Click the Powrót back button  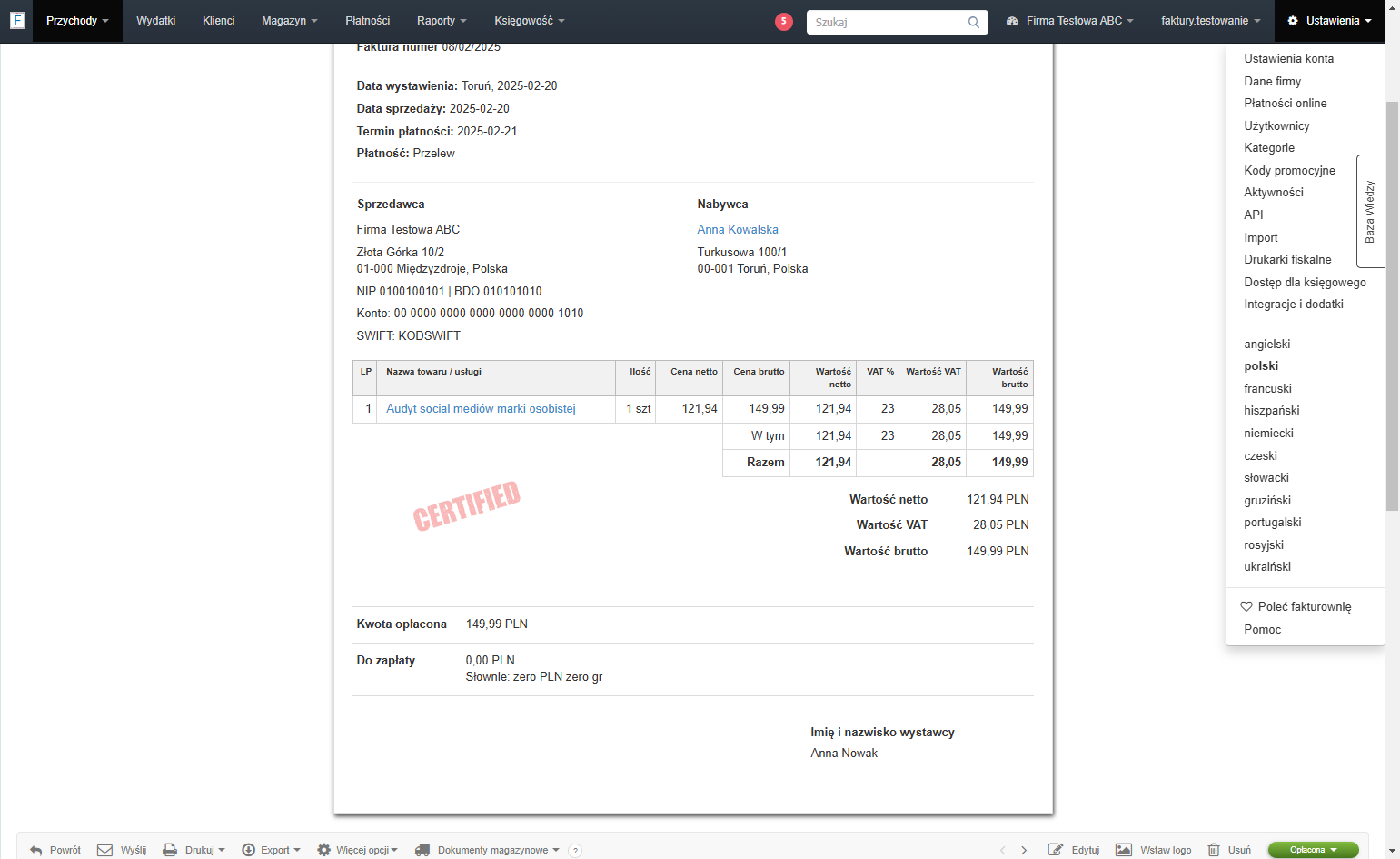click(55, 850)
